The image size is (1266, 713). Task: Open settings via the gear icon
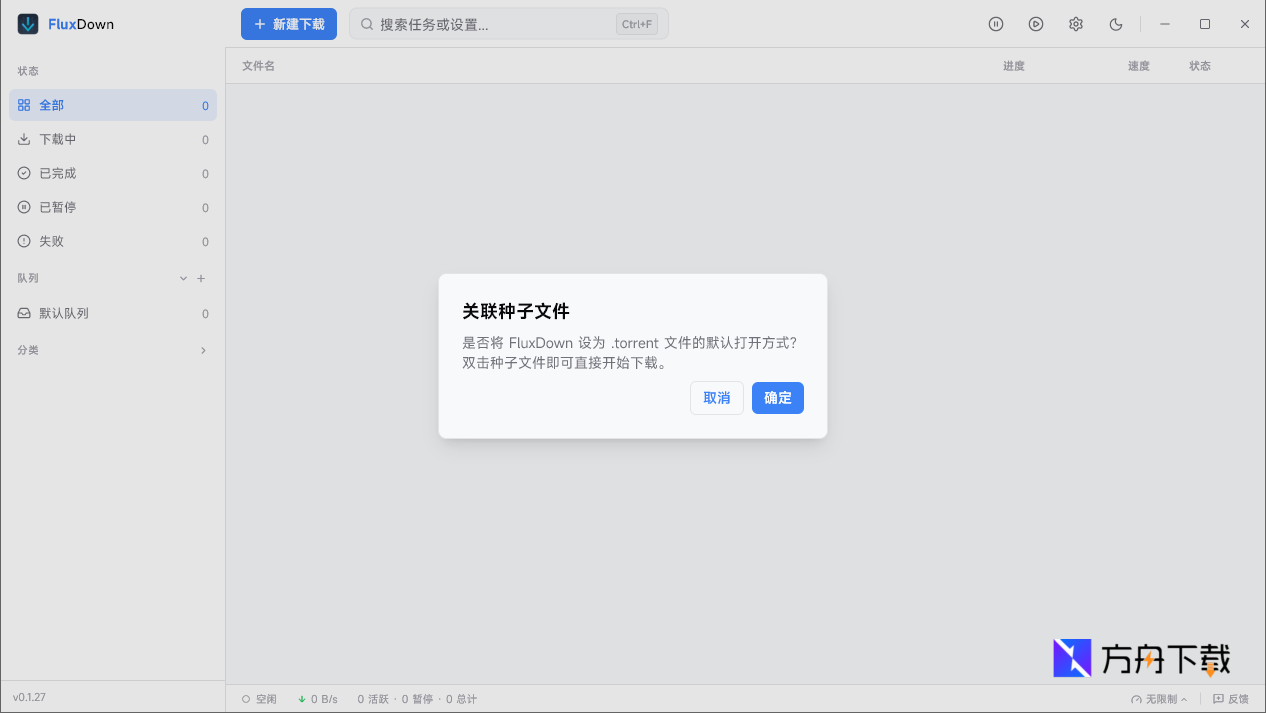pyautogui.click(x=1076, y=24)
